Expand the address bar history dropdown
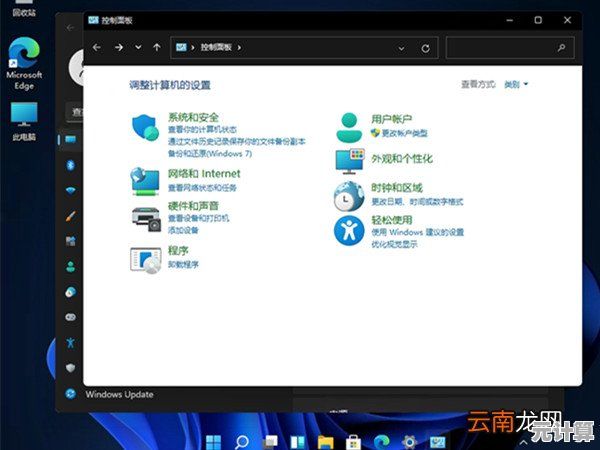Image resolution: width=600 pixels, height=450 pixels. (402, 47)
